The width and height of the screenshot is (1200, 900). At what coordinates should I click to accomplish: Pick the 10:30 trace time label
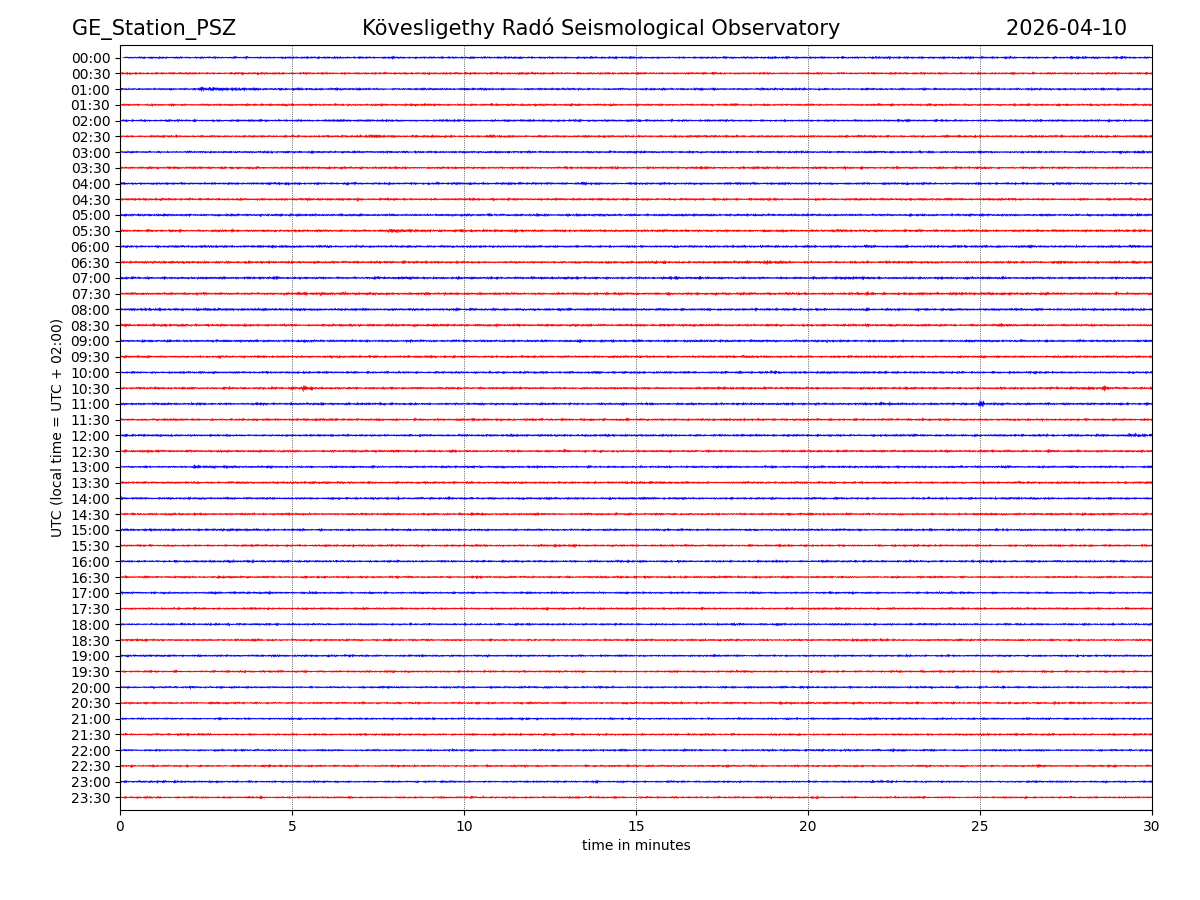point(91,389)
